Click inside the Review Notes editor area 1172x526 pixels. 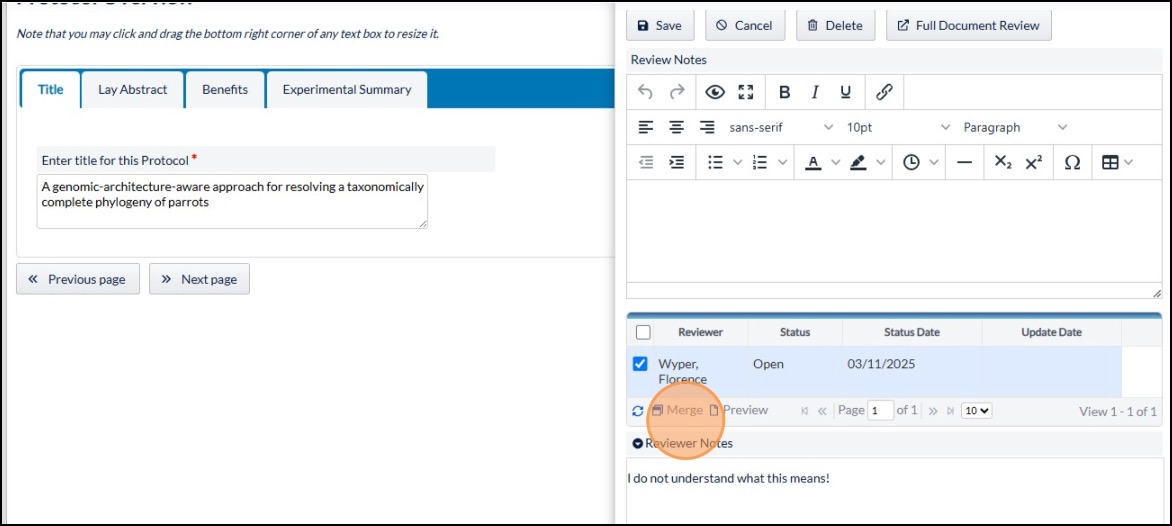(x=894, y=230)
